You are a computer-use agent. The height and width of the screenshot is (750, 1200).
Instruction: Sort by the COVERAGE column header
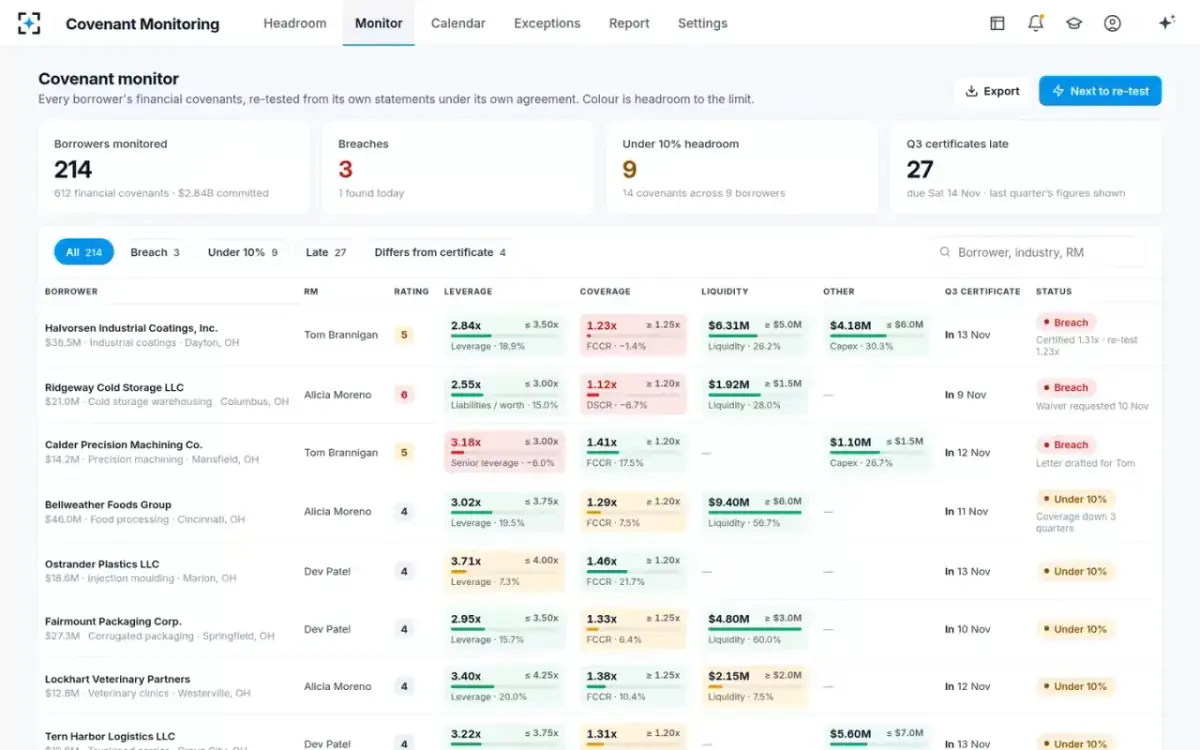[x=605, y=292]
